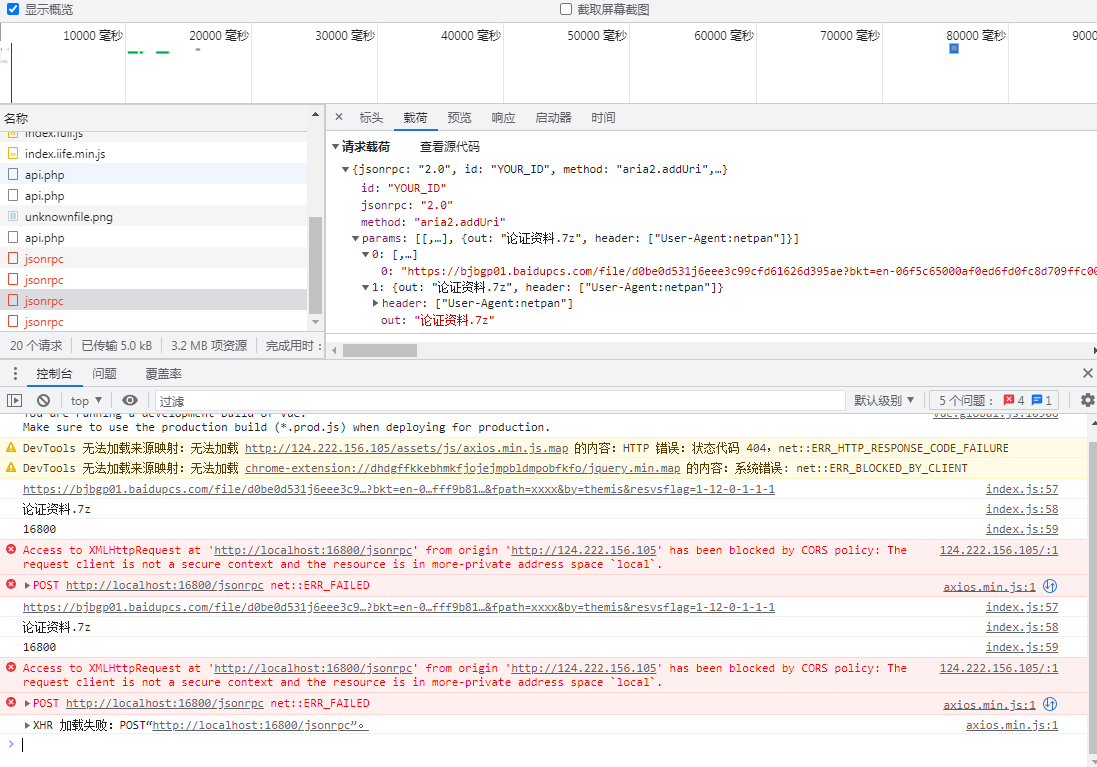Switch to the 预览 tab
This screenshot has width=1097, height=767.
(459, 117)
